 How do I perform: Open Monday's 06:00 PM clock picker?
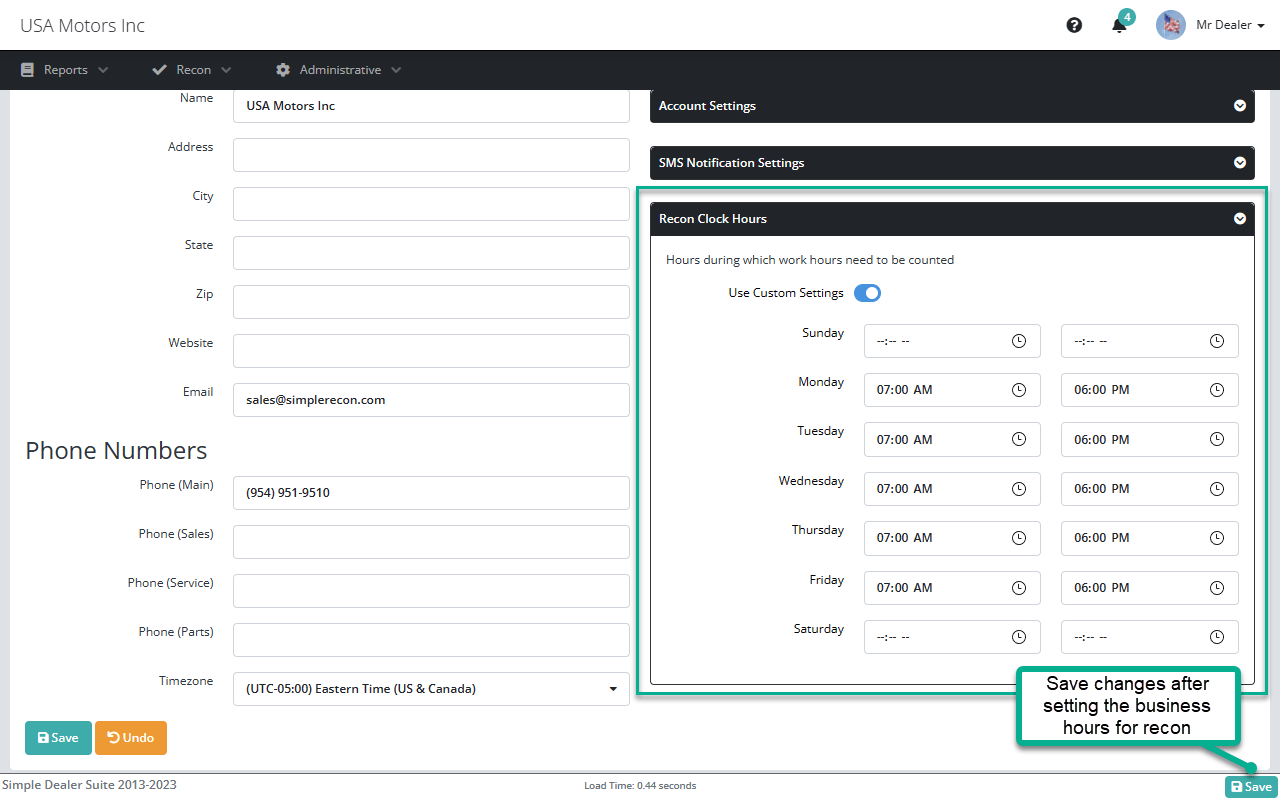pyautogui.click(x=1217, y=390)
